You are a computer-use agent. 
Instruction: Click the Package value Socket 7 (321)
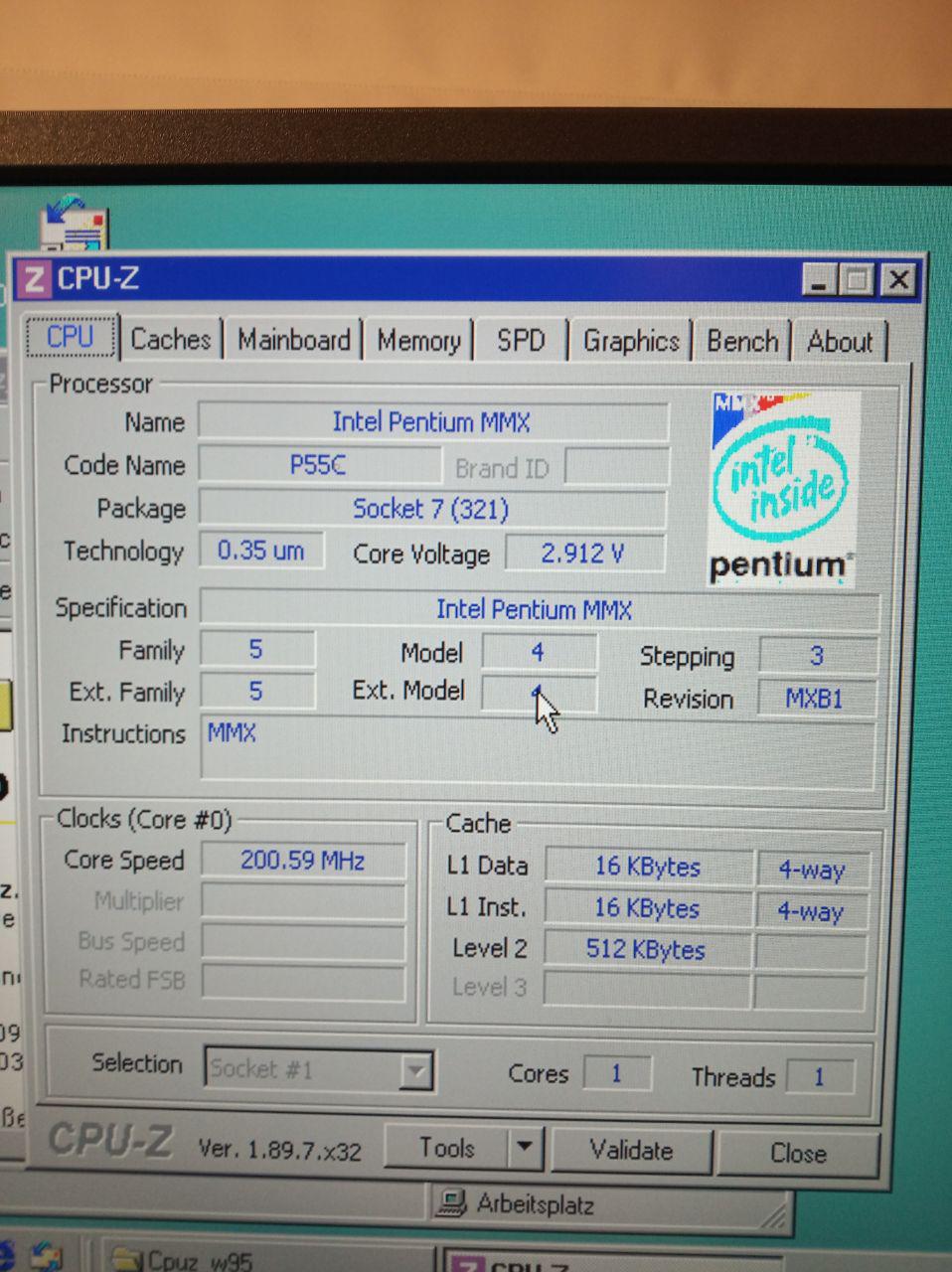(x=431, y=509)
